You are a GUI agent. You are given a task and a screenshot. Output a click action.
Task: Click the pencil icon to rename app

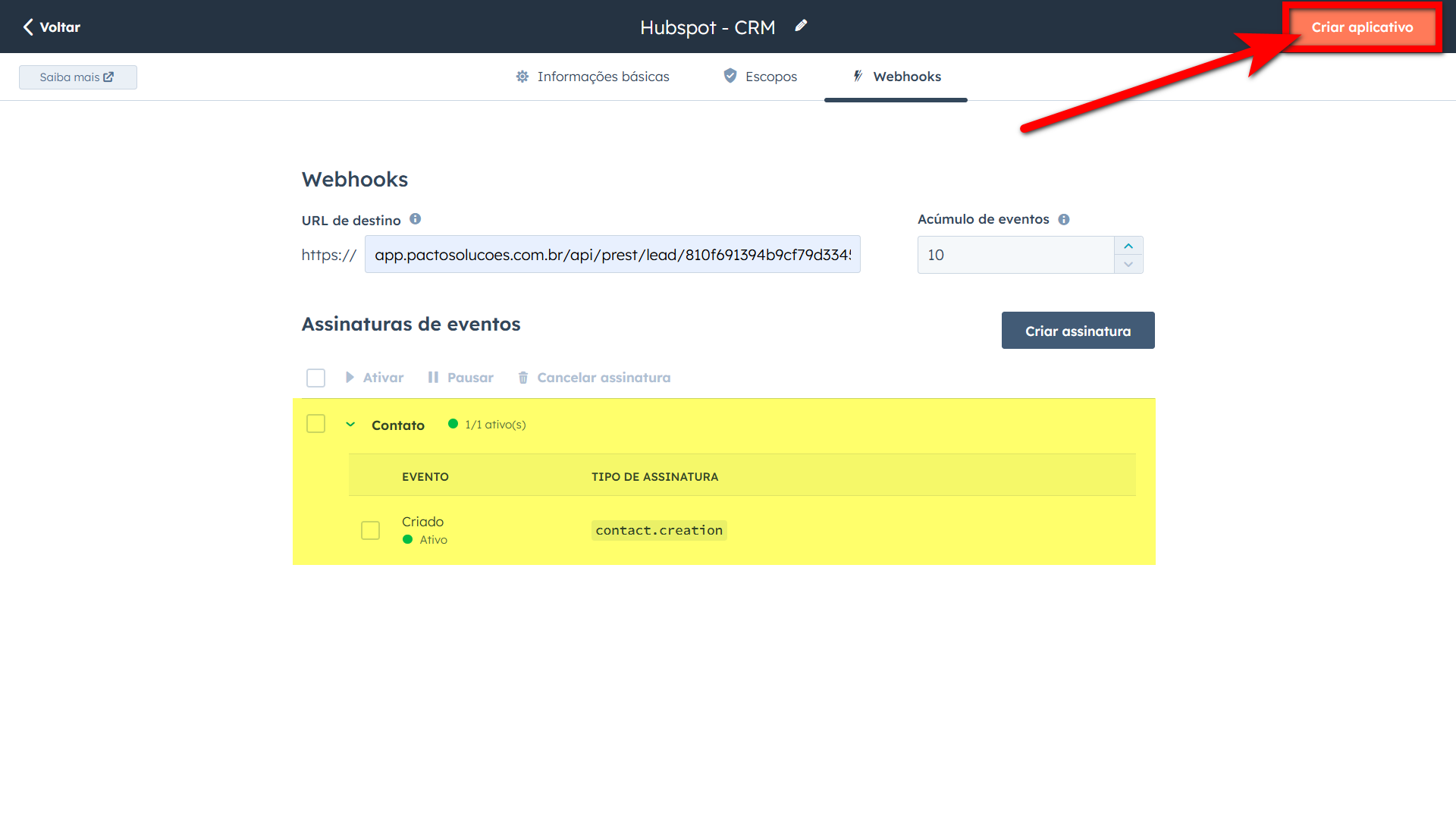(801, 27)
